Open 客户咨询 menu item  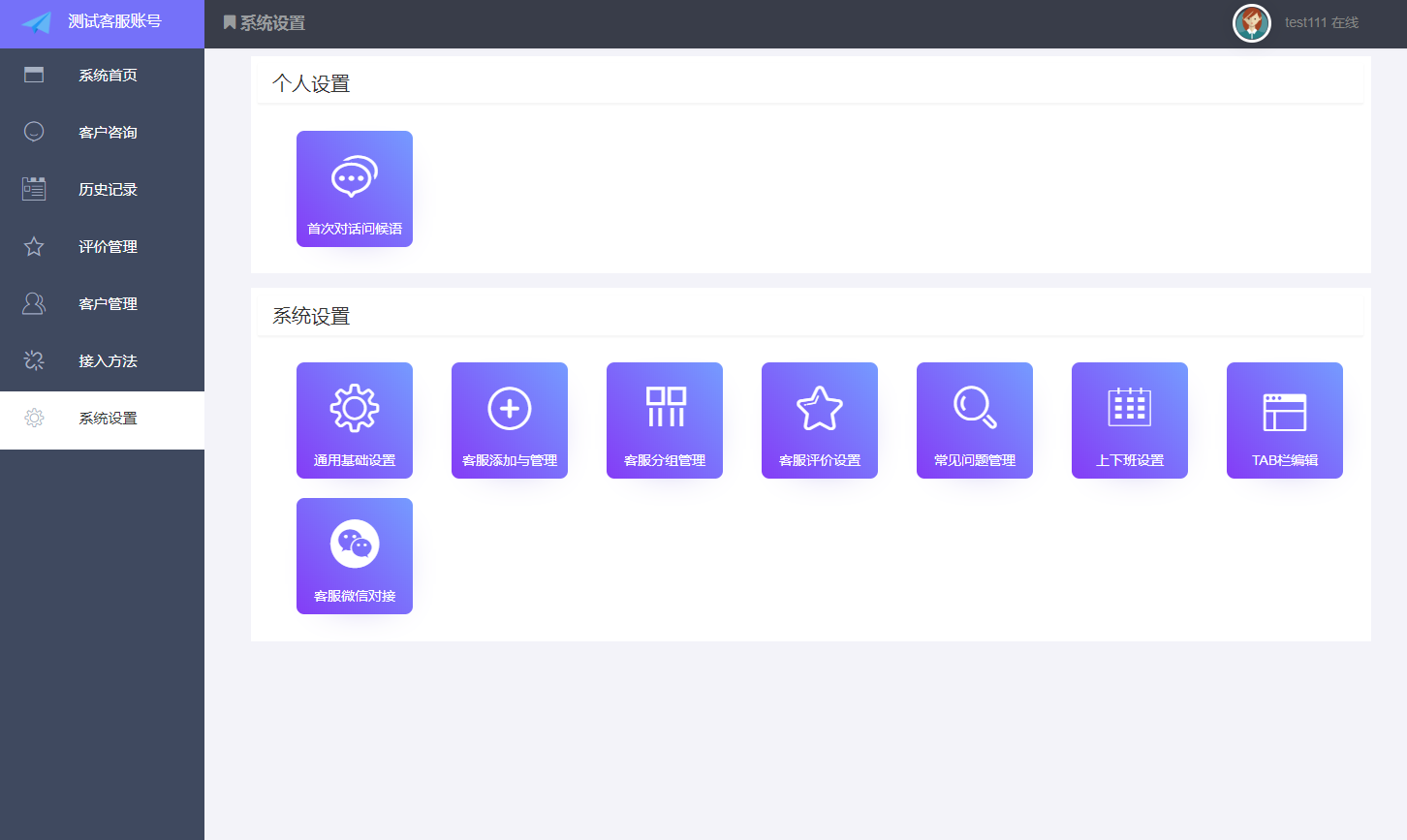point(102,132)
